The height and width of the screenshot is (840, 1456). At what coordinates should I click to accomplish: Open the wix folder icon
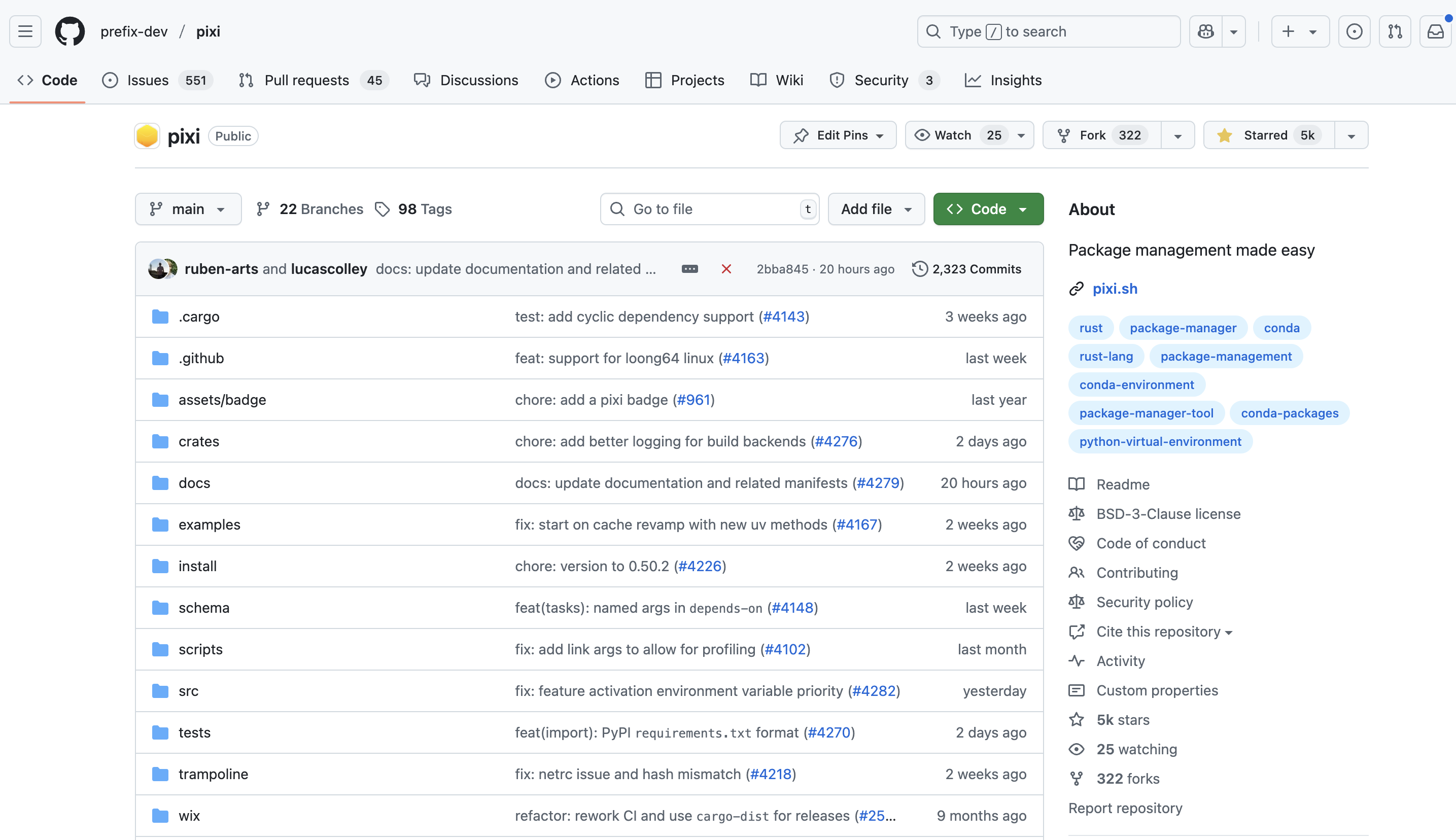click(x=160, y=815)
